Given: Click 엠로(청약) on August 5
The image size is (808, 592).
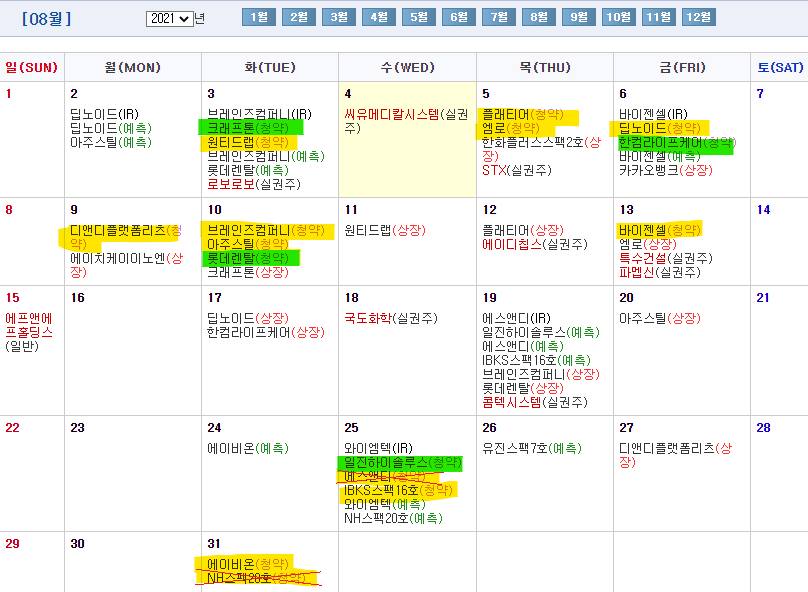Looking at the screenshot, I should click(x=511, y=128).
